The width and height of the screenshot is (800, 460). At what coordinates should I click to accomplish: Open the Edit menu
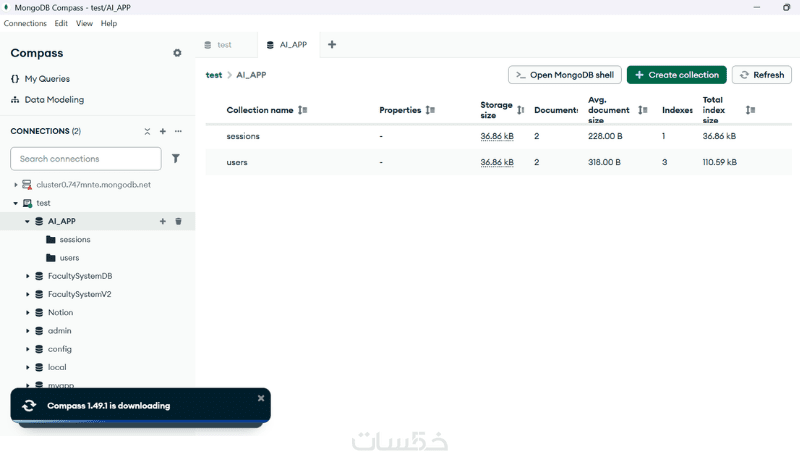click(x=61, y=23)
